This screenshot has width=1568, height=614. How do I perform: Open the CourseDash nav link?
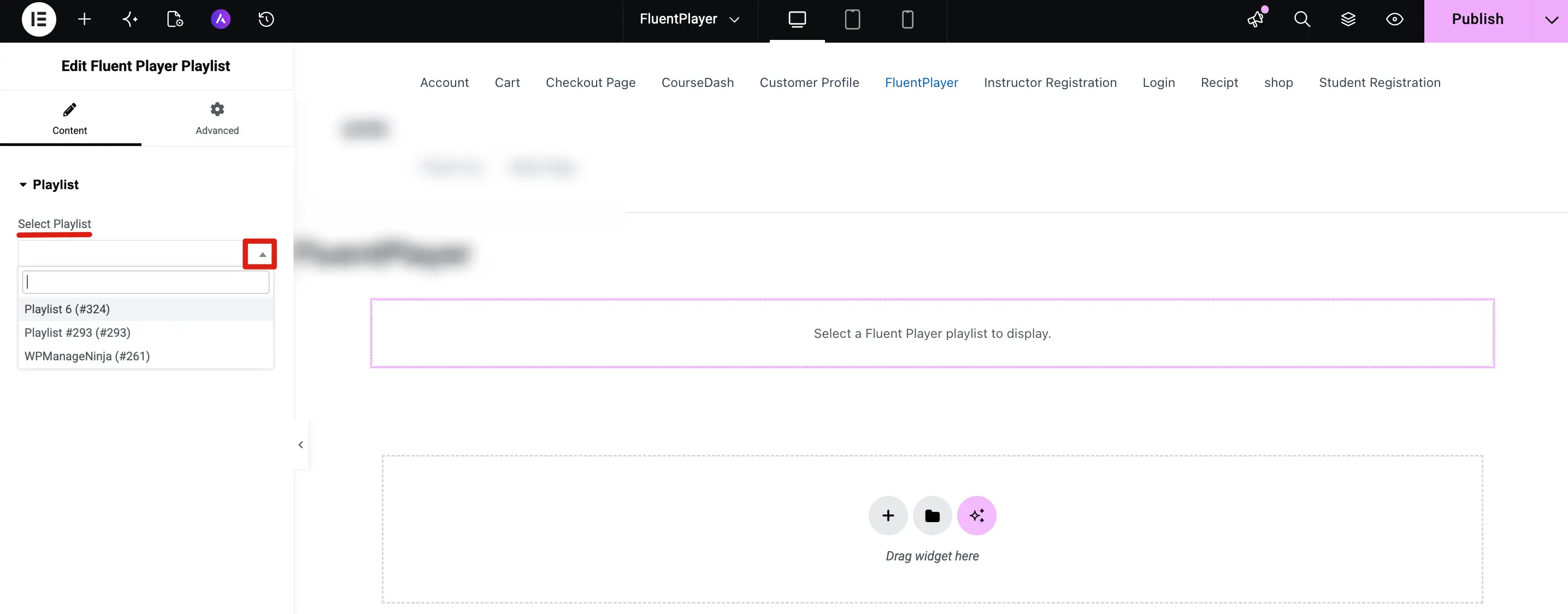[698, 82]
